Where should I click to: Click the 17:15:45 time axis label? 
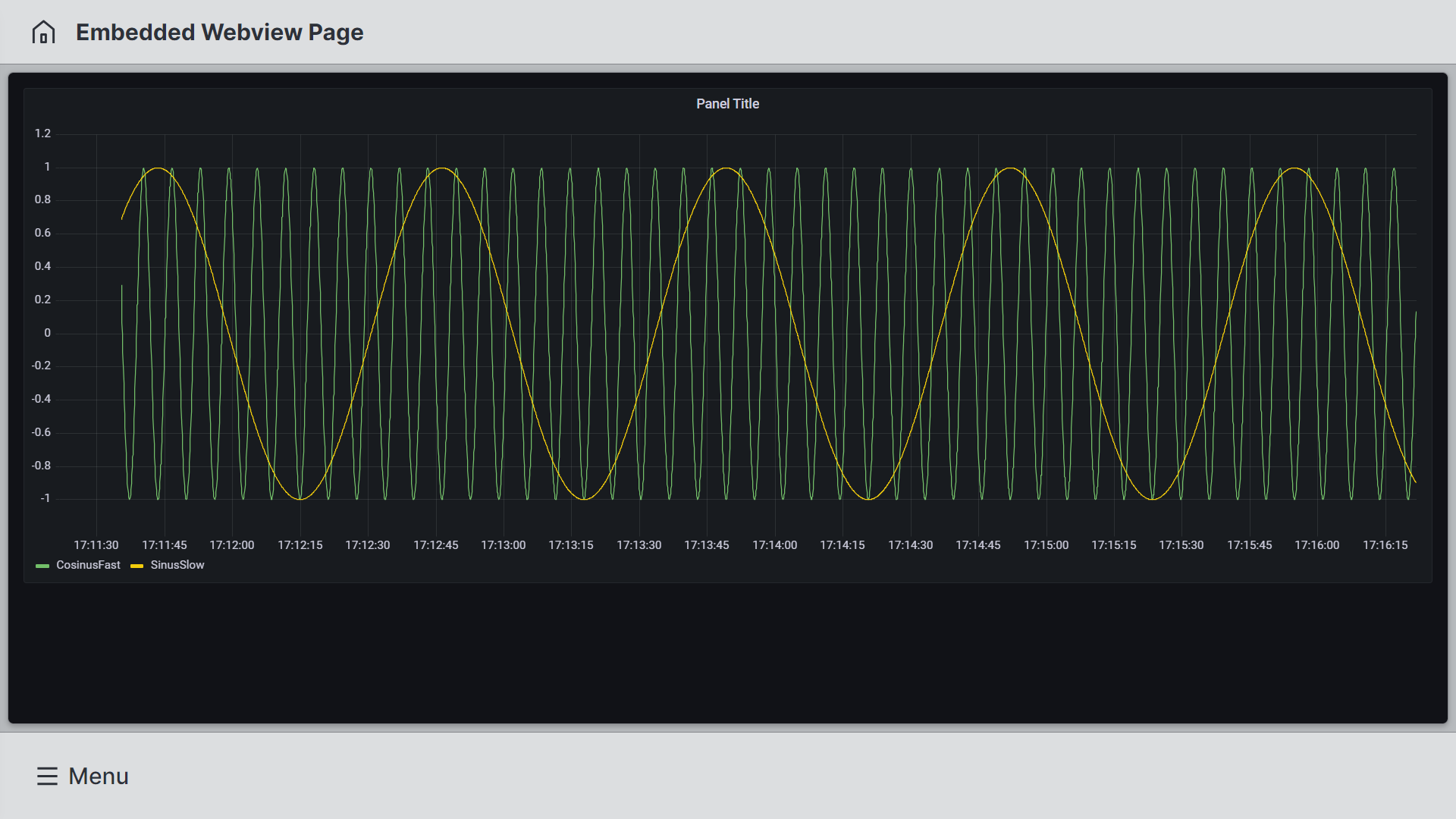tap(1249, 545)
